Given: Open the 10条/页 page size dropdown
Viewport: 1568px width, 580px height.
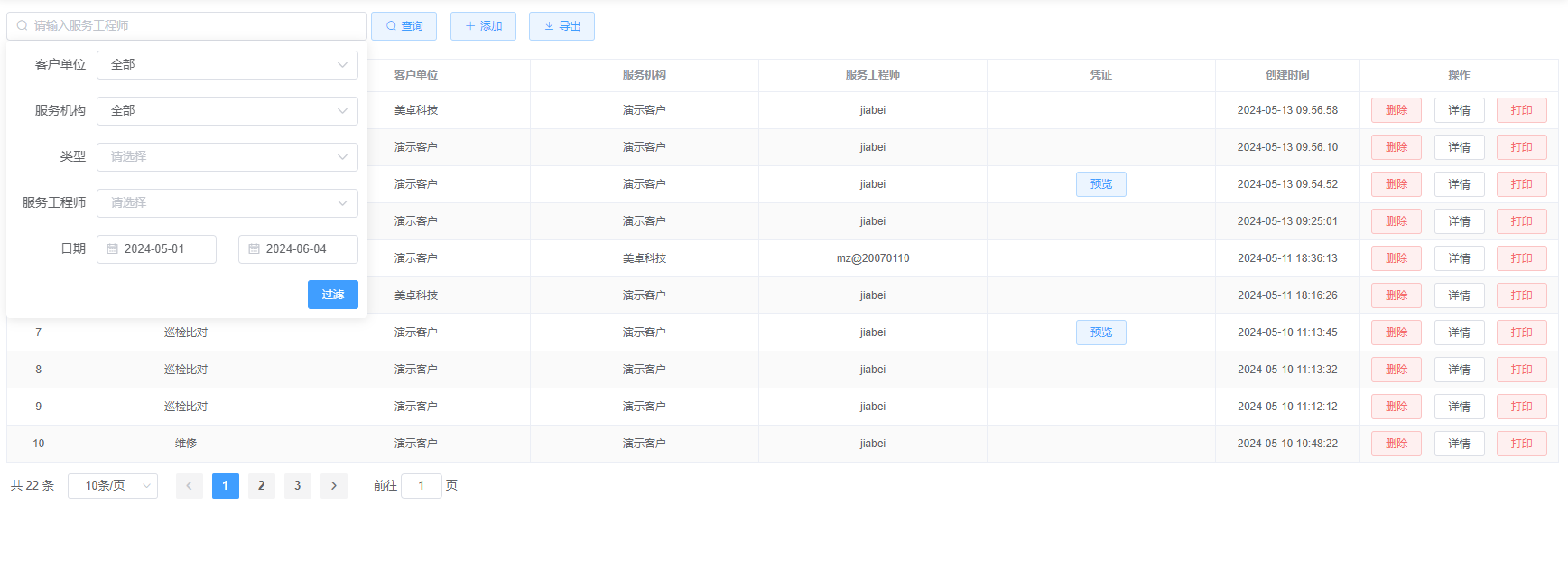Looking at the screenshot, I should coord(113,486).
